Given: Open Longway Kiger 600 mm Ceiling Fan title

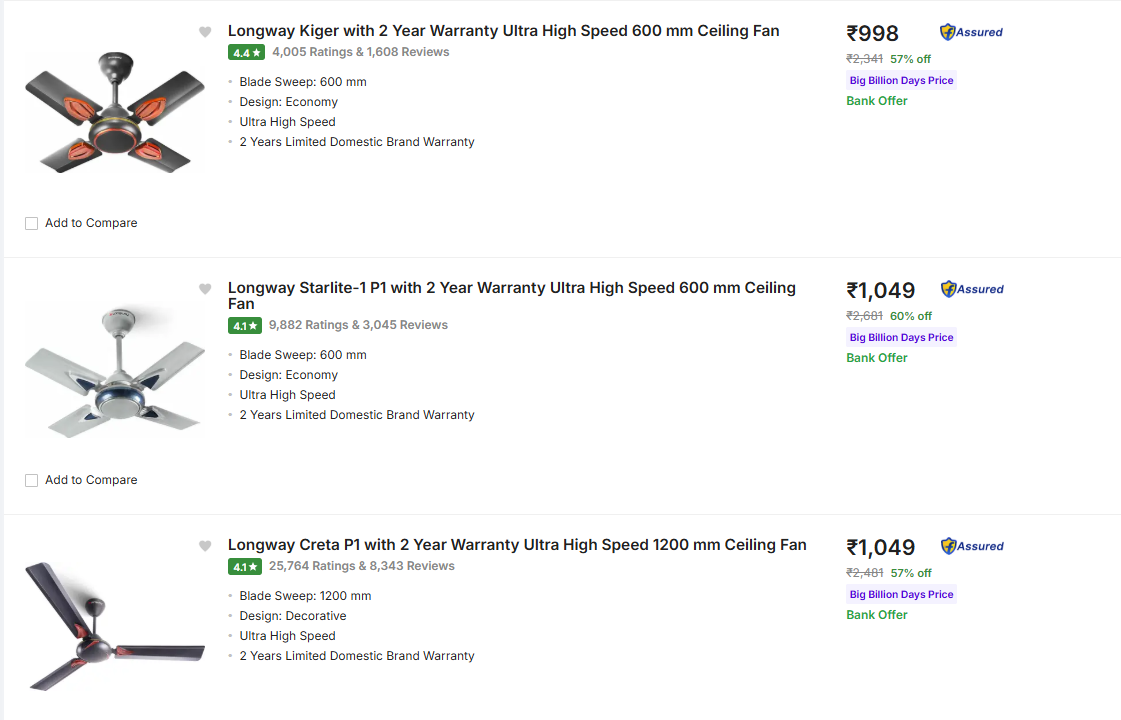Looking at the screenshot, I should click(503, 31).
